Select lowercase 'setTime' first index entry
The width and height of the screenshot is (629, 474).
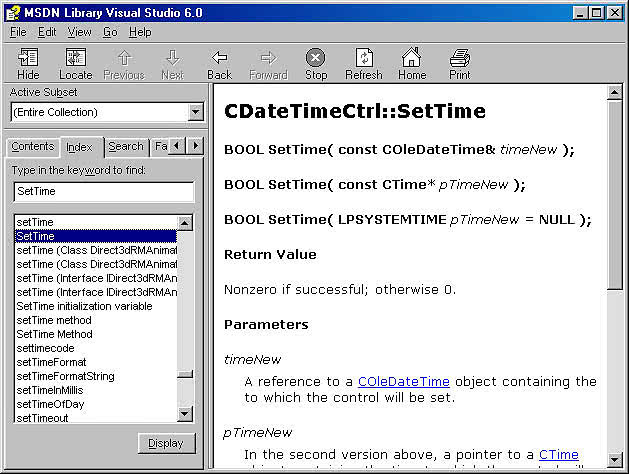point(96,222)
